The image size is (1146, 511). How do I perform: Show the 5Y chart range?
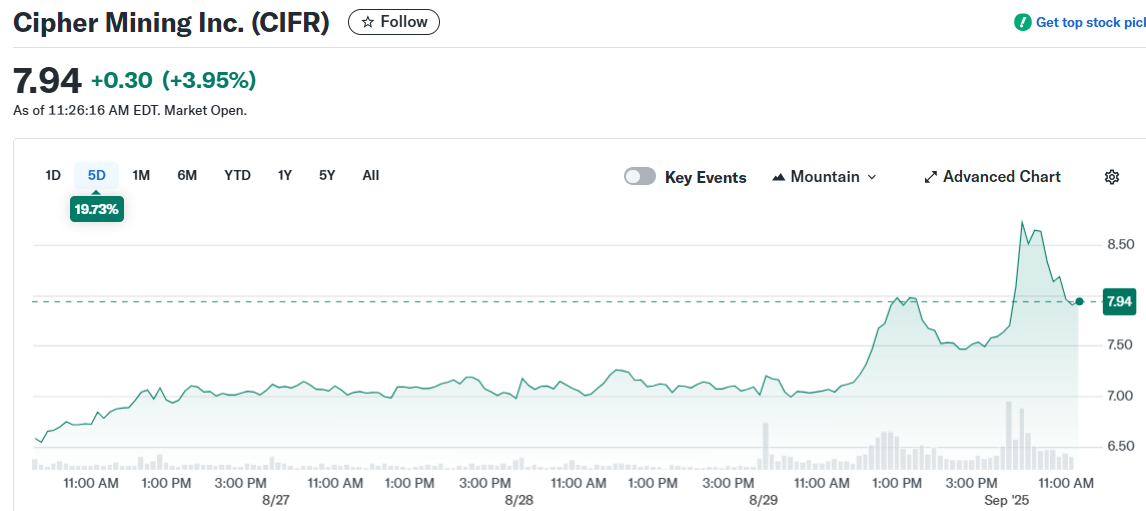pyautogui.click(x=327, y=175)
